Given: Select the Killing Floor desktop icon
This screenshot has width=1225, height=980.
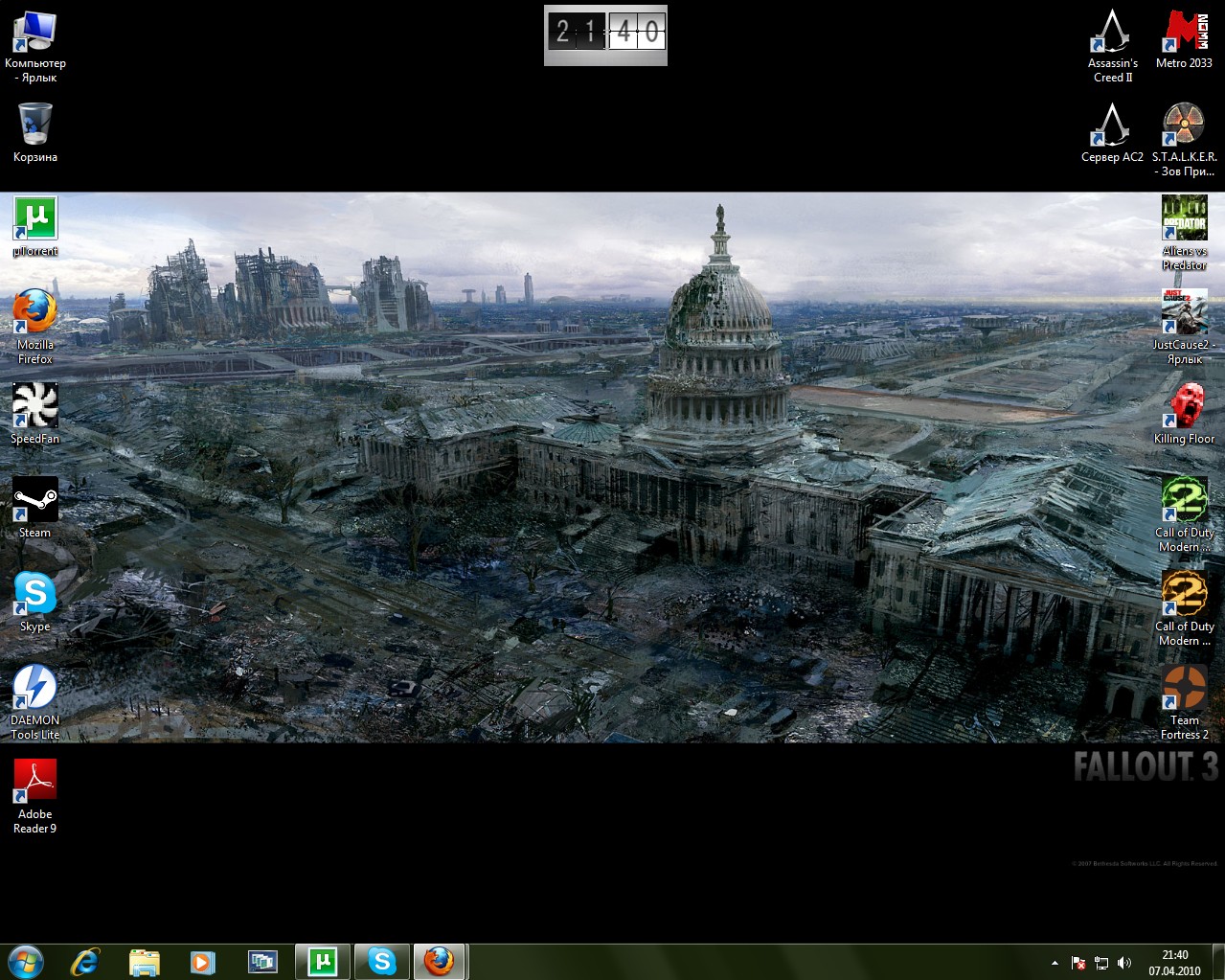Looking at the screenshot, I should pos(1185,414).
